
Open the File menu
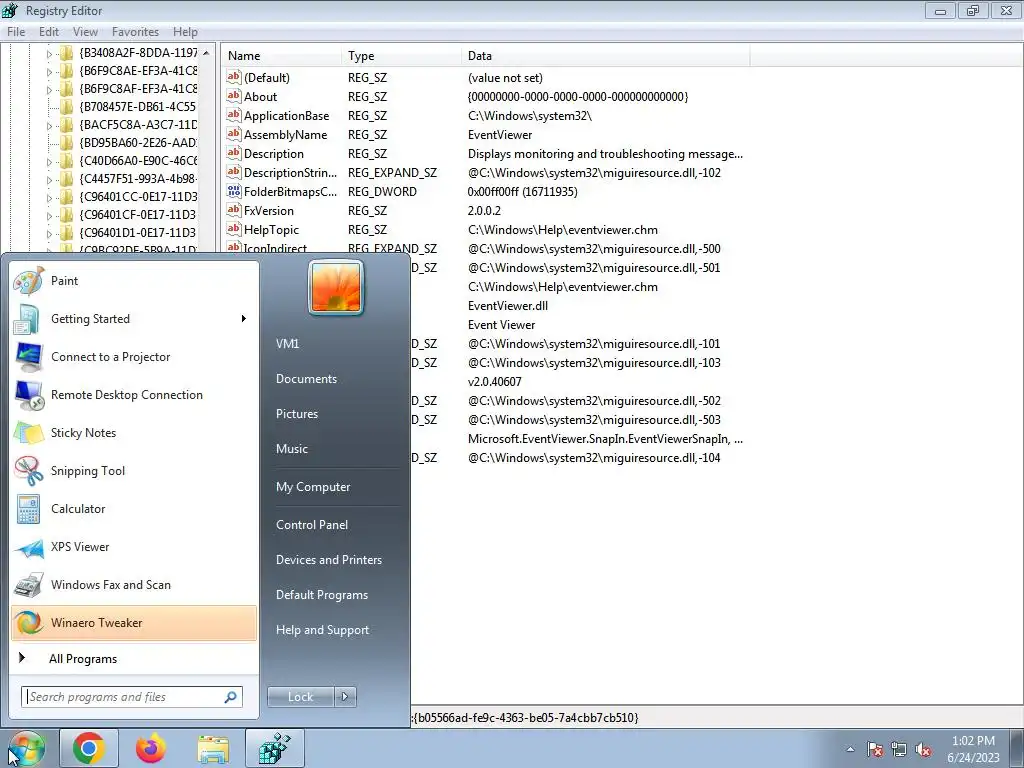point(16,31)
